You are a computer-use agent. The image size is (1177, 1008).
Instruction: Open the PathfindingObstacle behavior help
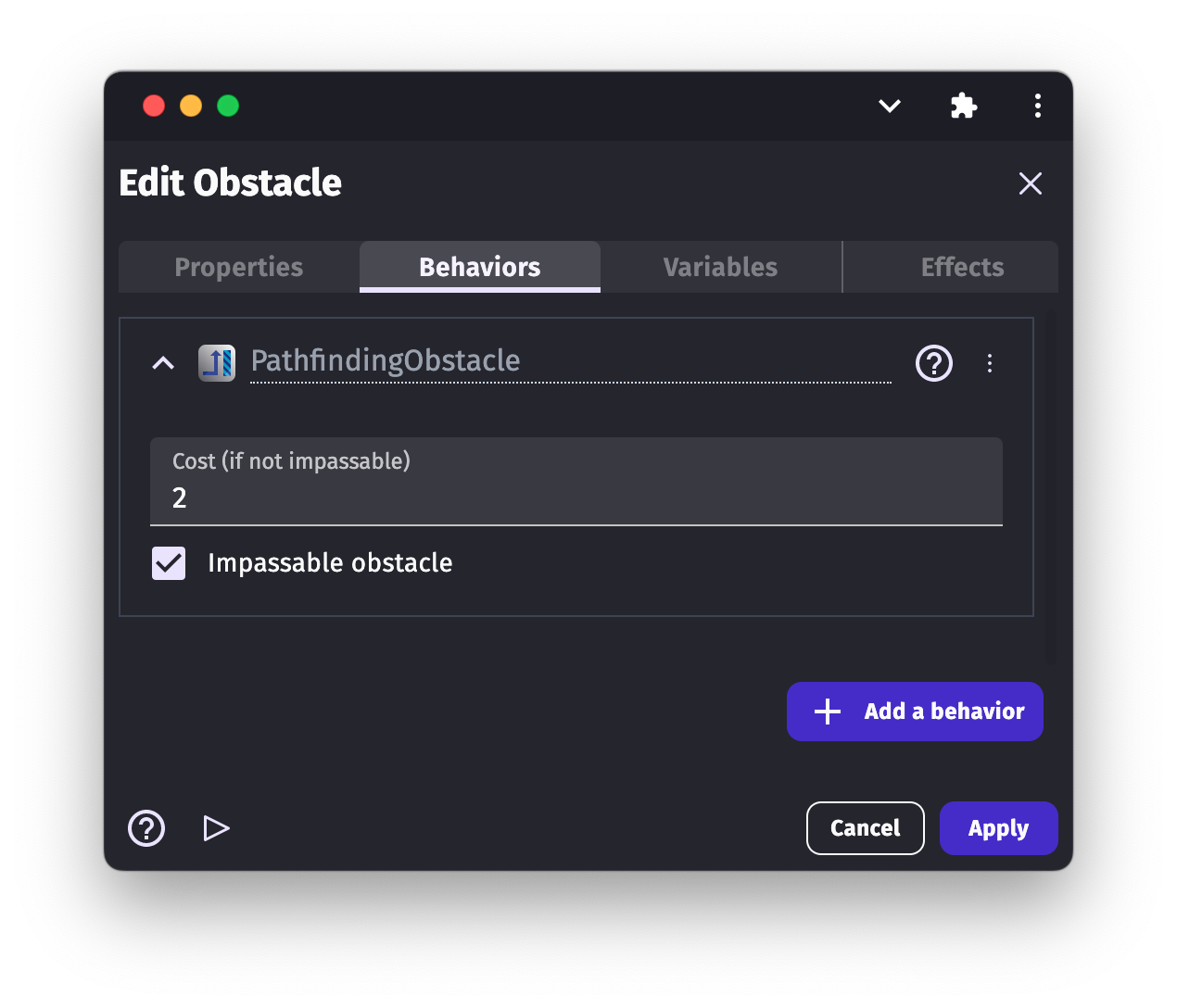[933, 363]
